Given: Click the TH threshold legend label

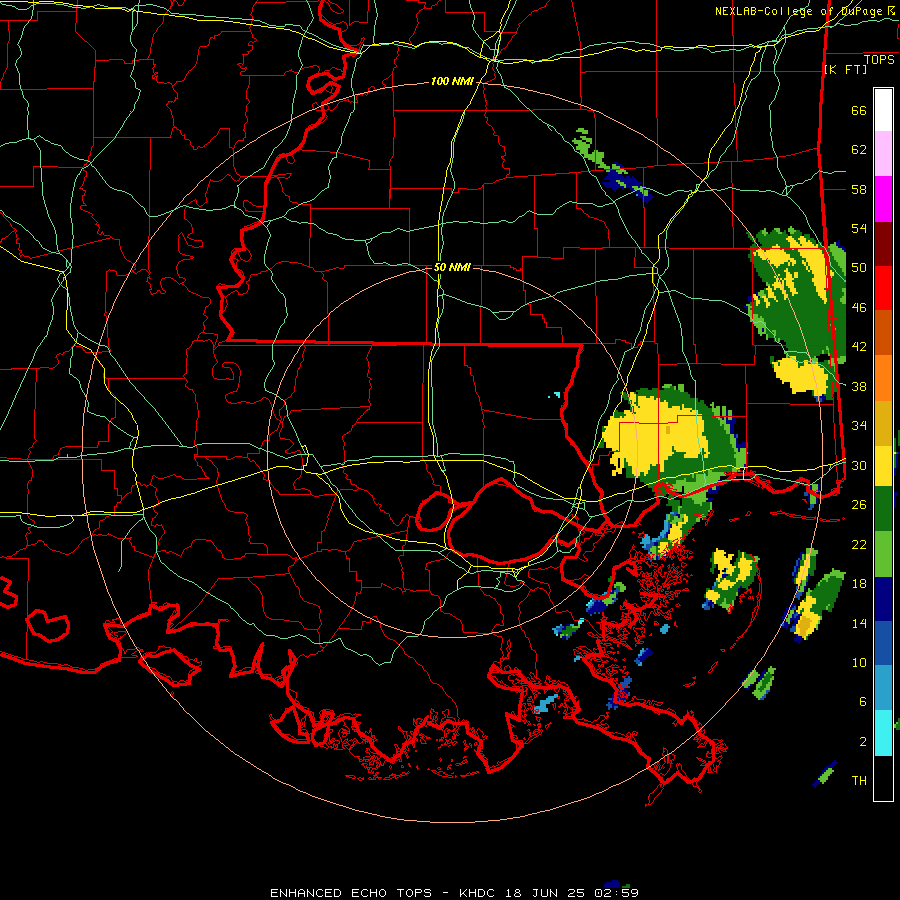Looking at the screenshot, I should 859,781.
